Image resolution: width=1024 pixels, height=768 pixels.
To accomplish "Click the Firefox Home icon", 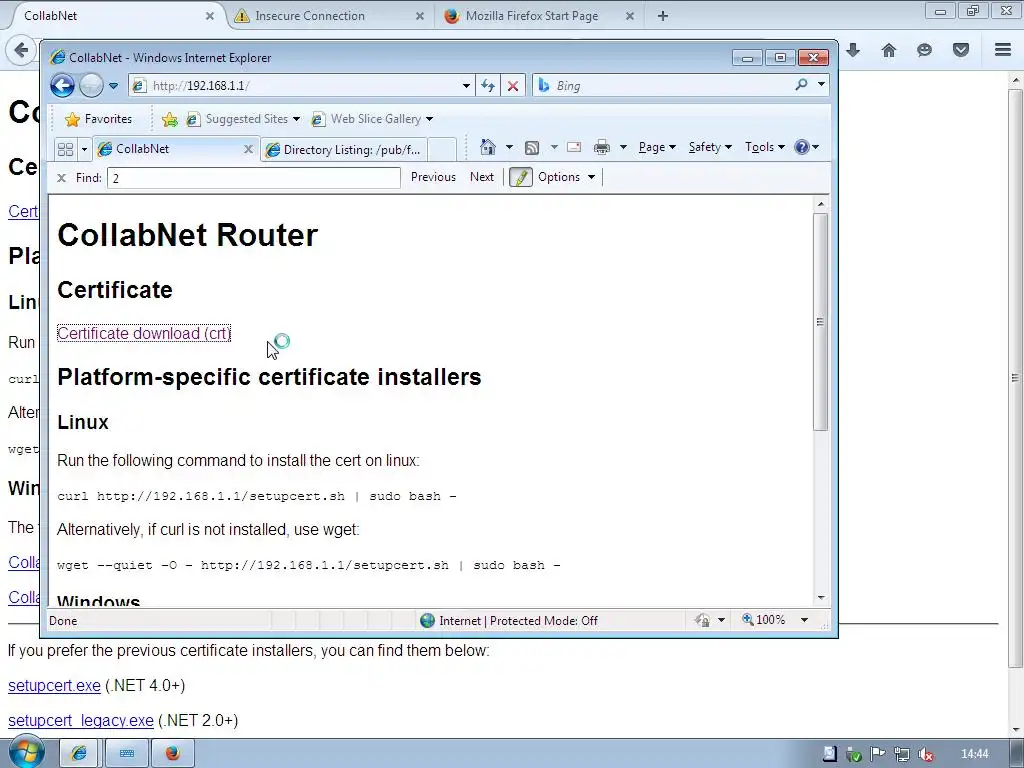I will [889, 50].
